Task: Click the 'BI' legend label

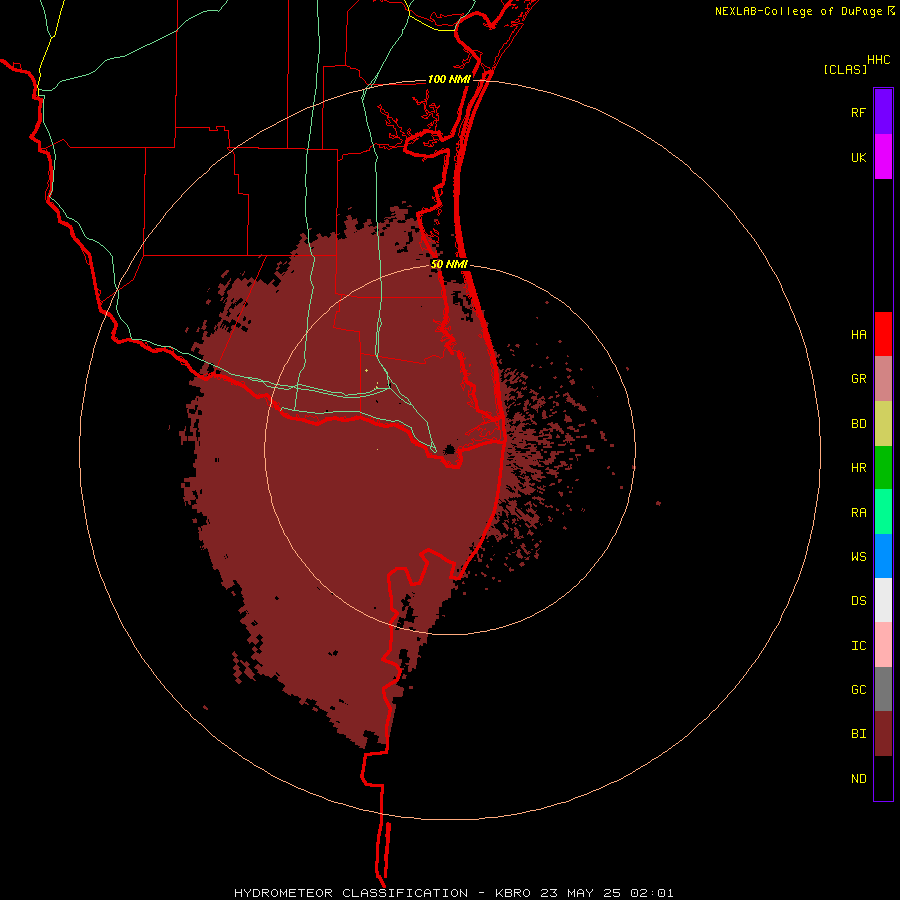Action: click(858, 734)
